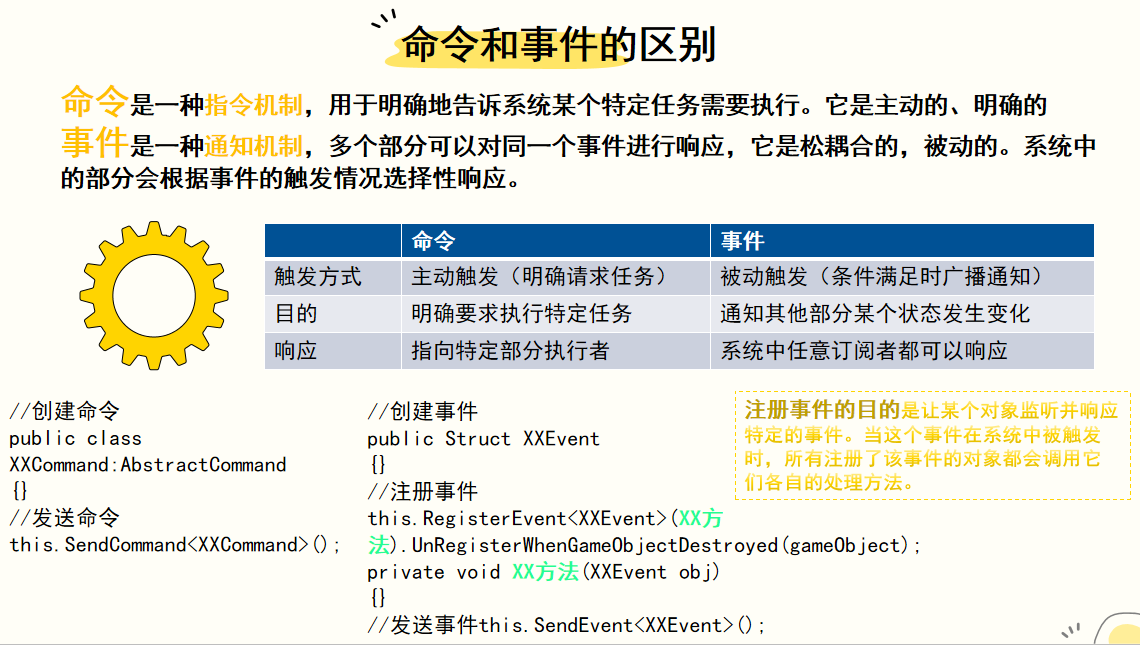Click the cell 指向特定部分执行者
Image resolution: width=1140 pixels, height=645 pixels.
[x=555, y=351]
